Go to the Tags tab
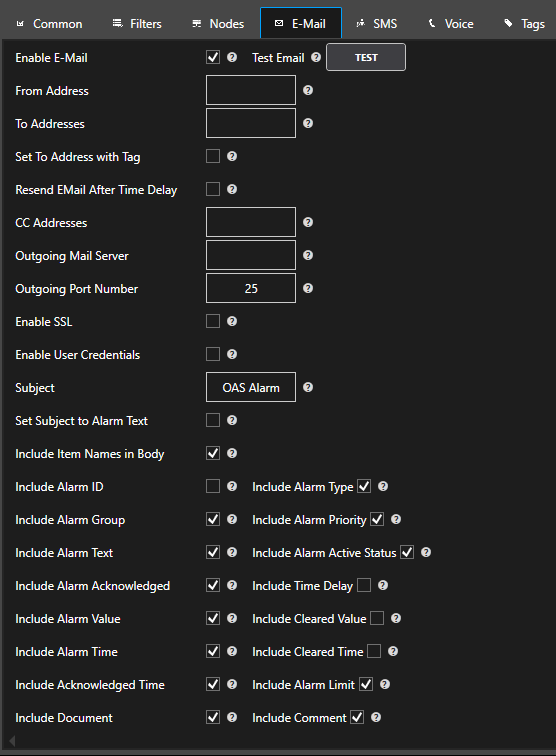The width and height of the screenshot is (556, 756). (525, 24)
